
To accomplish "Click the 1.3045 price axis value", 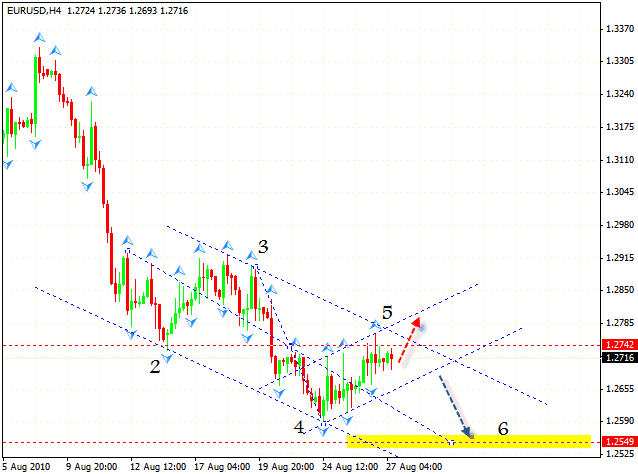I will click(x=620, y=192).
